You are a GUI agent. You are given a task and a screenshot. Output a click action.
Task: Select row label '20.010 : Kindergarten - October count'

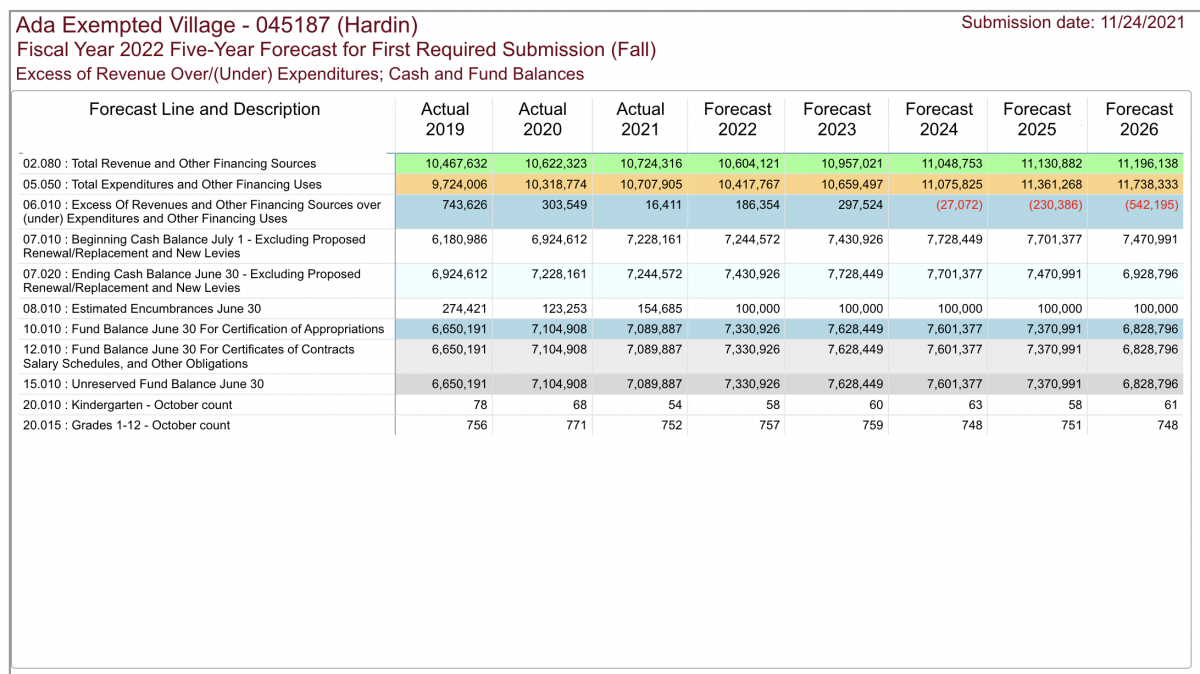pyautogui.click(x=127, y=405)
